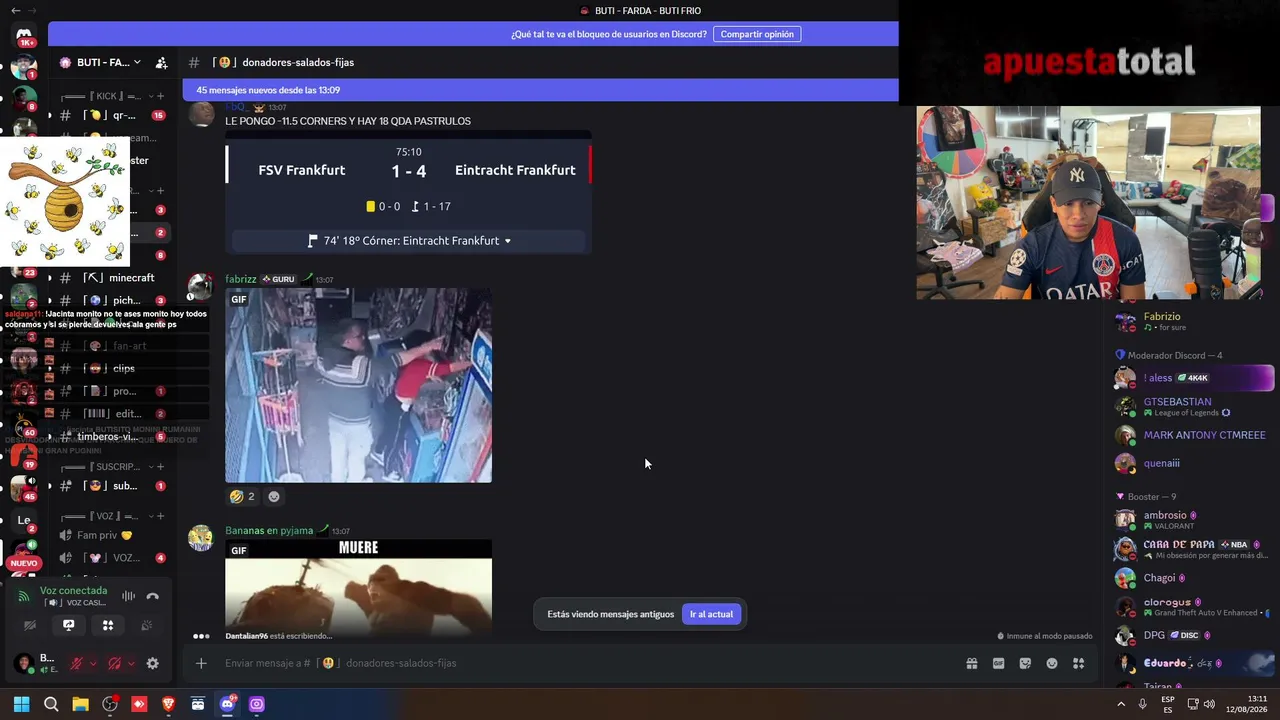1280x720 pixels.
Task: Open member GTSEBASTIAN in member list
Action: [1193, 407]
